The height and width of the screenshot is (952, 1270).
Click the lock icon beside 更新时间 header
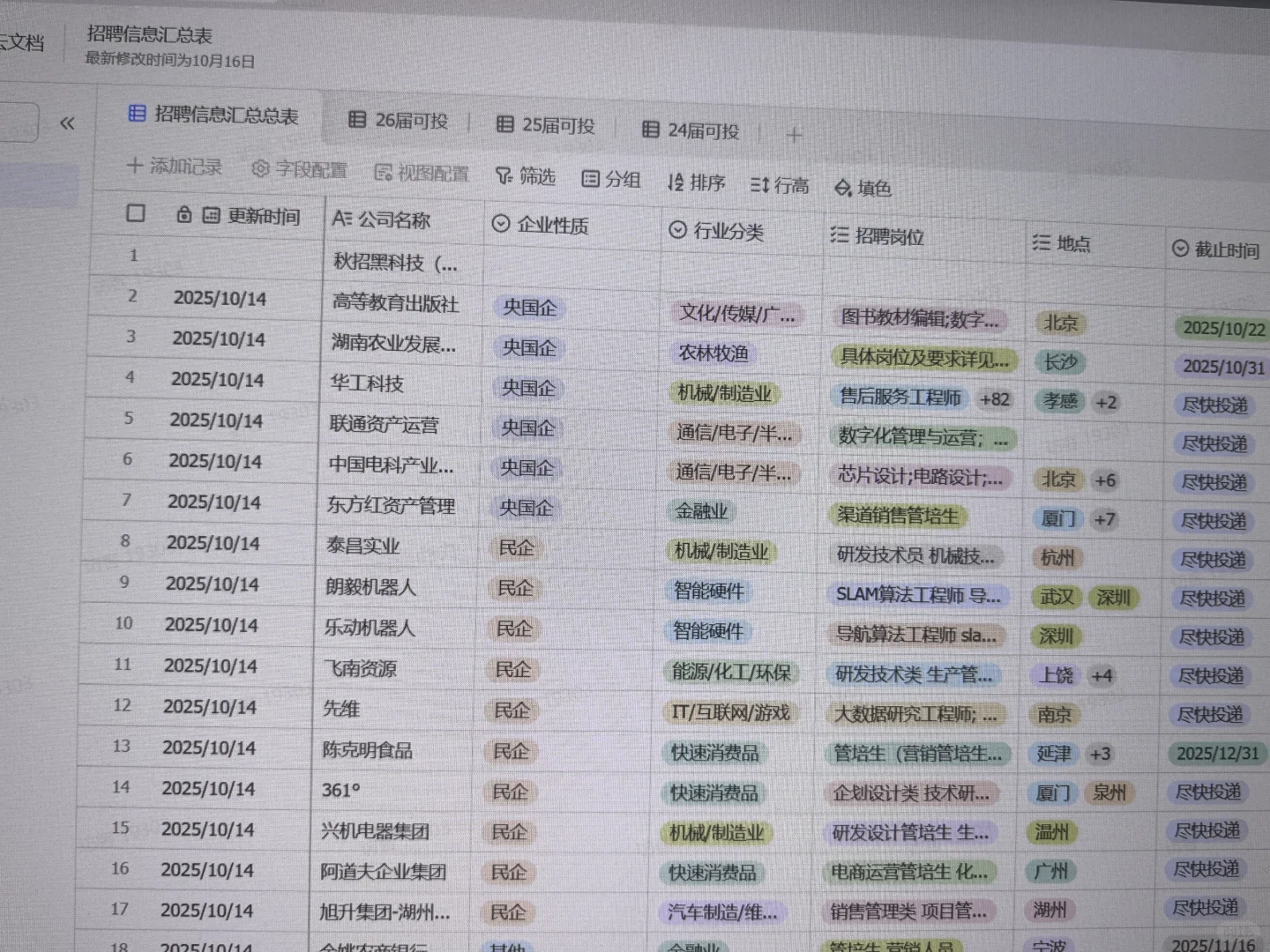point(183,214)
